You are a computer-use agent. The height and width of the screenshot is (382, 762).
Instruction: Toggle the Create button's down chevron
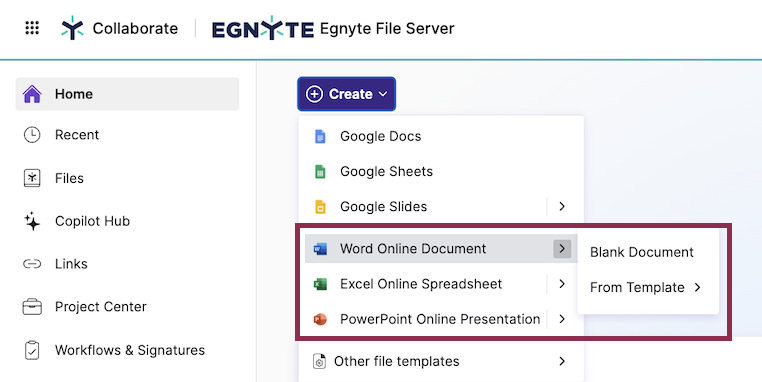(383, 94)
